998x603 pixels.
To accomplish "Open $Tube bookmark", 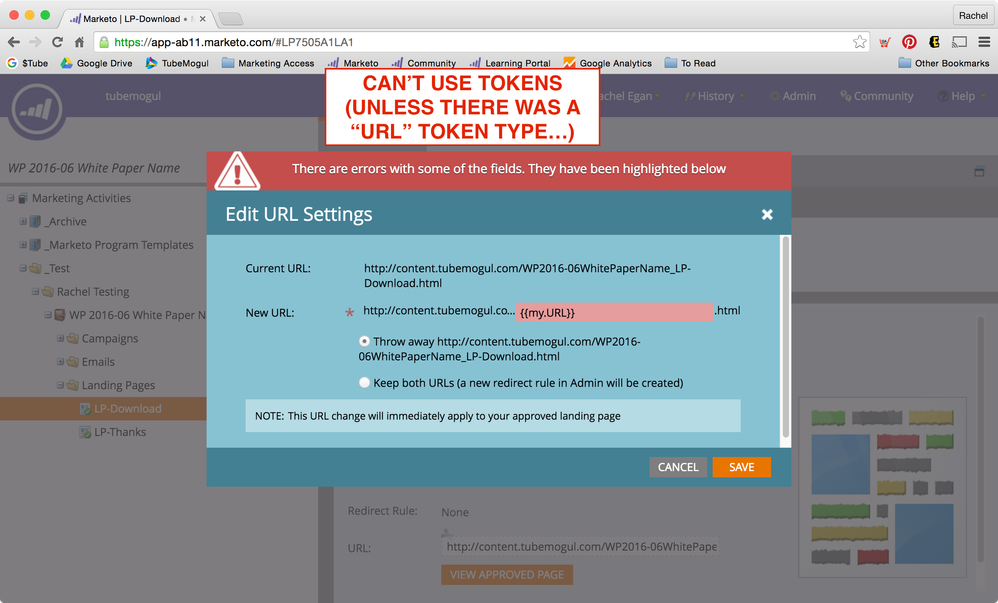I will pyautogui.click(x=27, y=63).
